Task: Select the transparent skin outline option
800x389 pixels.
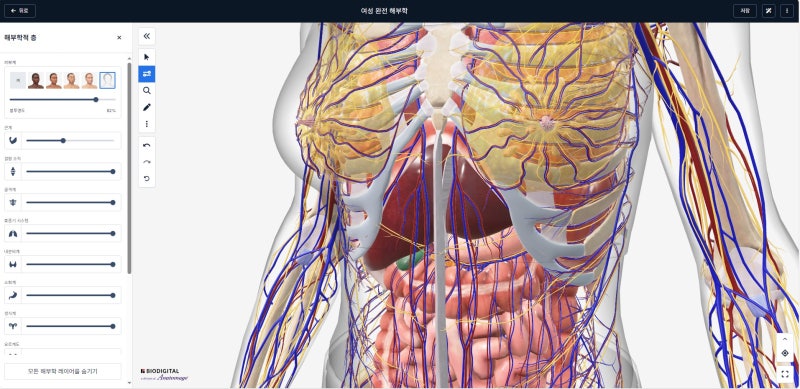Action: (x=107, y=80)
